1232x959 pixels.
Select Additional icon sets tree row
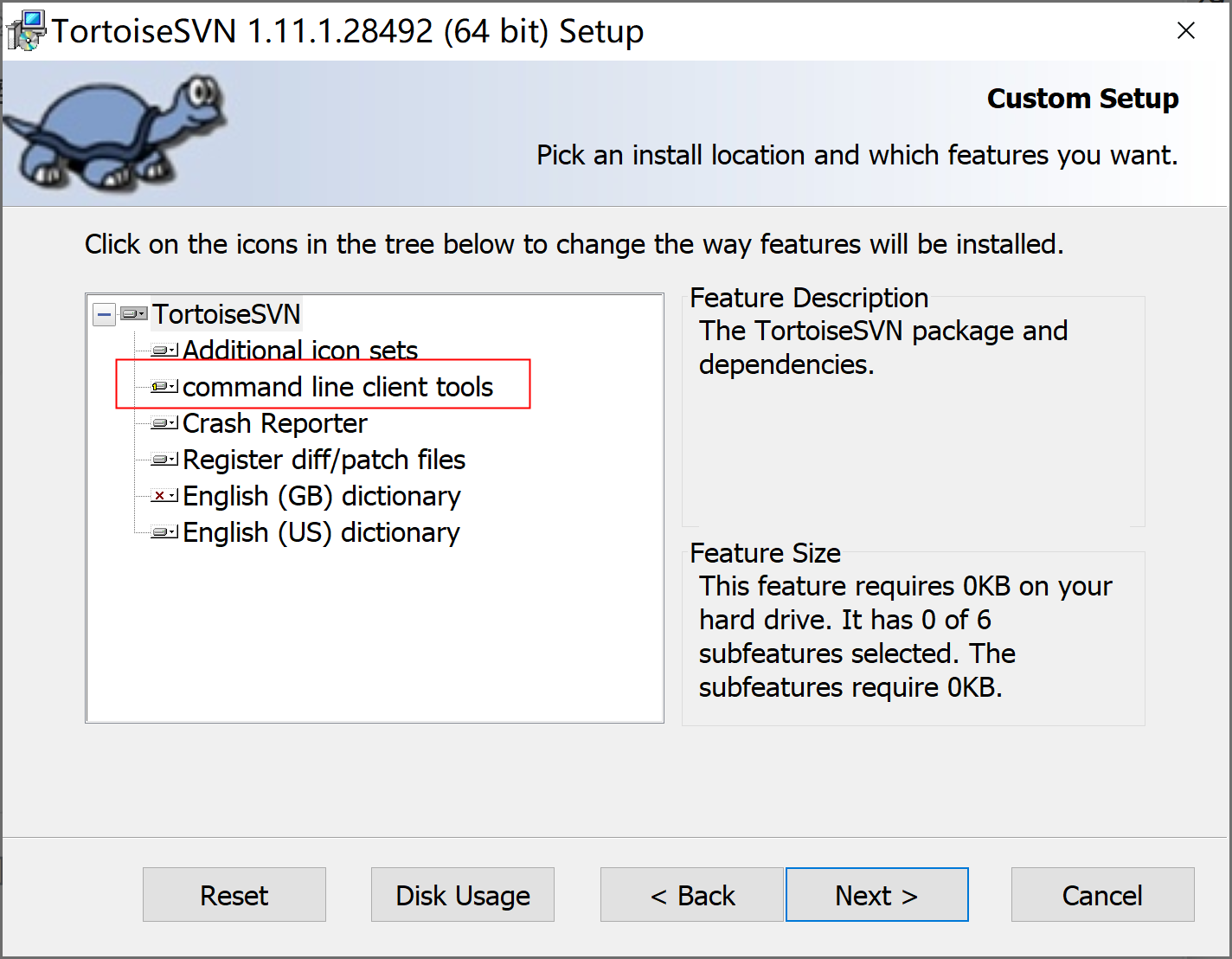click(300, 351)
